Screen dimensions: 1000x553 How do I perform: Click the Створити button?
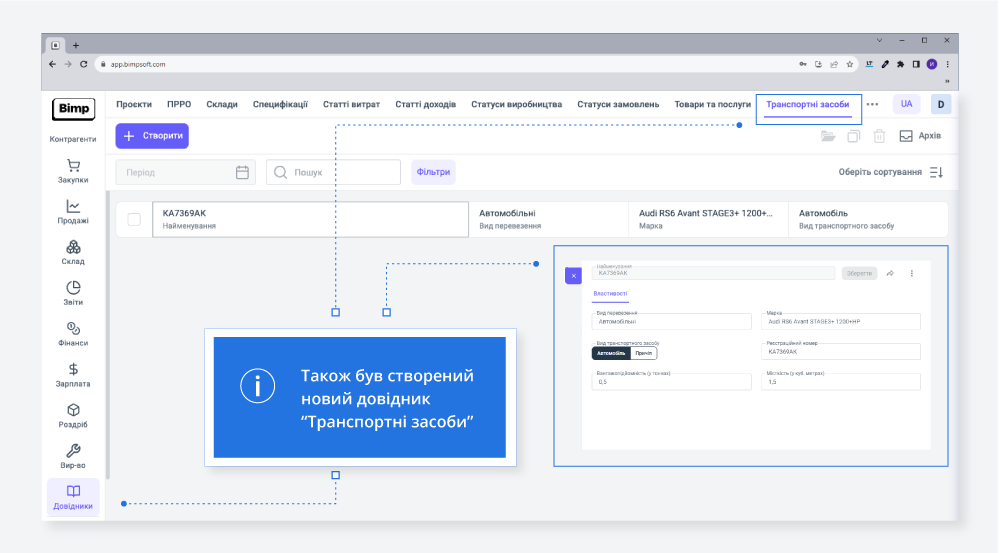point(152,136)
